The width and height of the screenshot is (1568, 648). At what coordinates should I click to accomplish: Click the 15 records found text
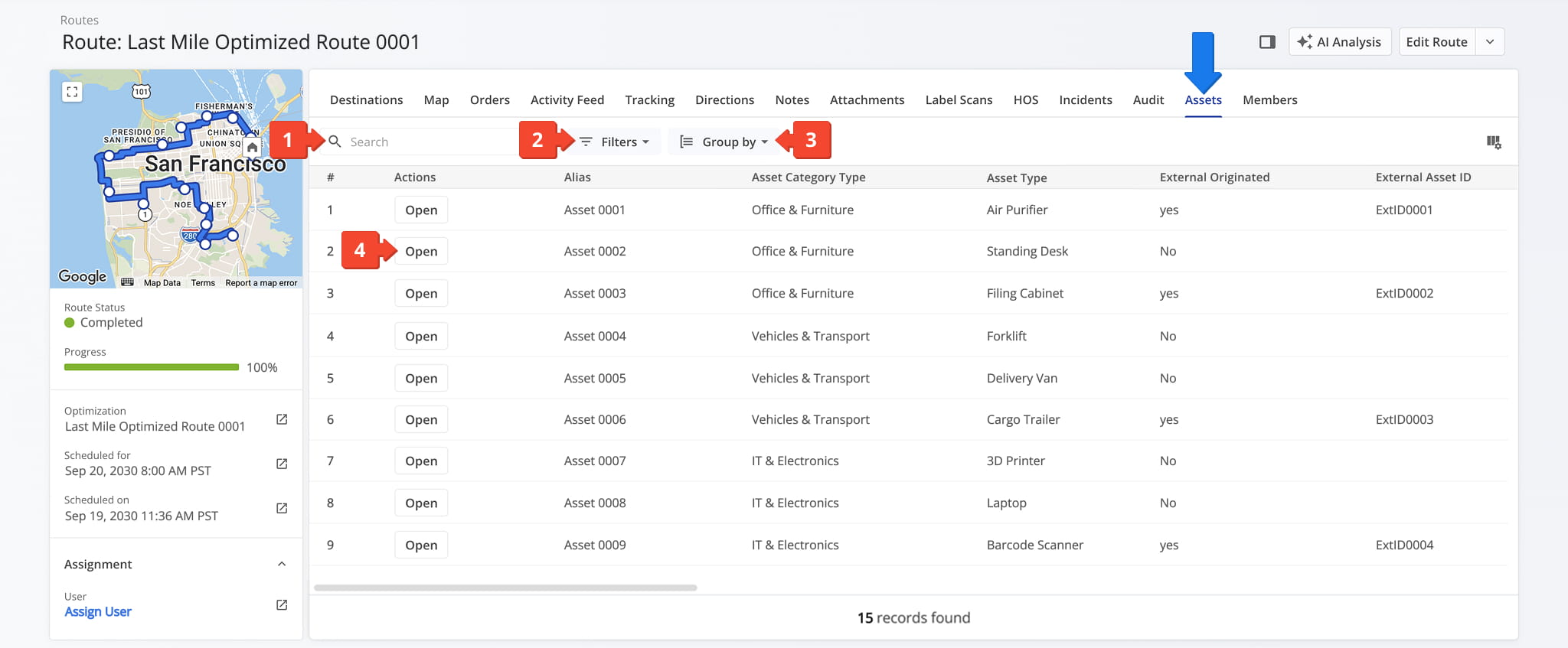point(913,617)
